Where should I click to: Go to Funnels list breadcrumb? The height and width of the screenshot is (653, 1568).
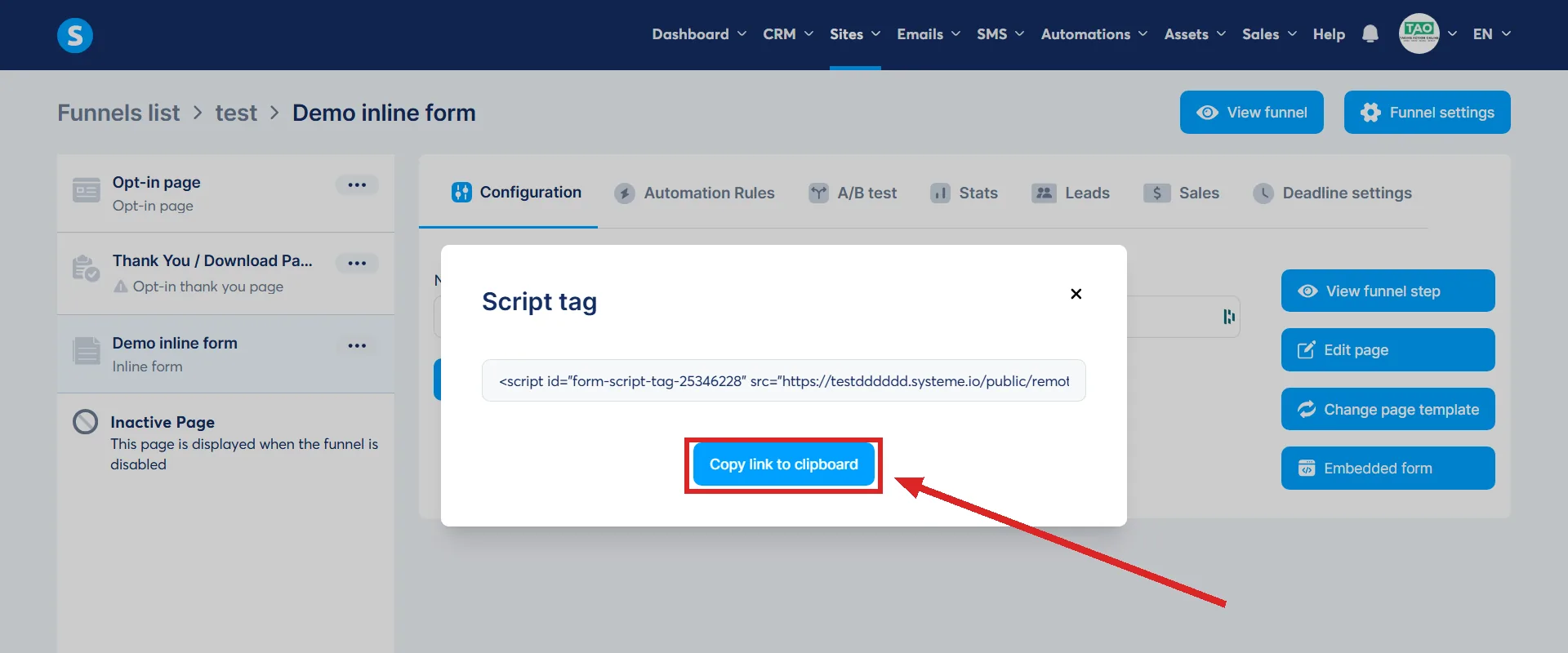pos(118,113)
